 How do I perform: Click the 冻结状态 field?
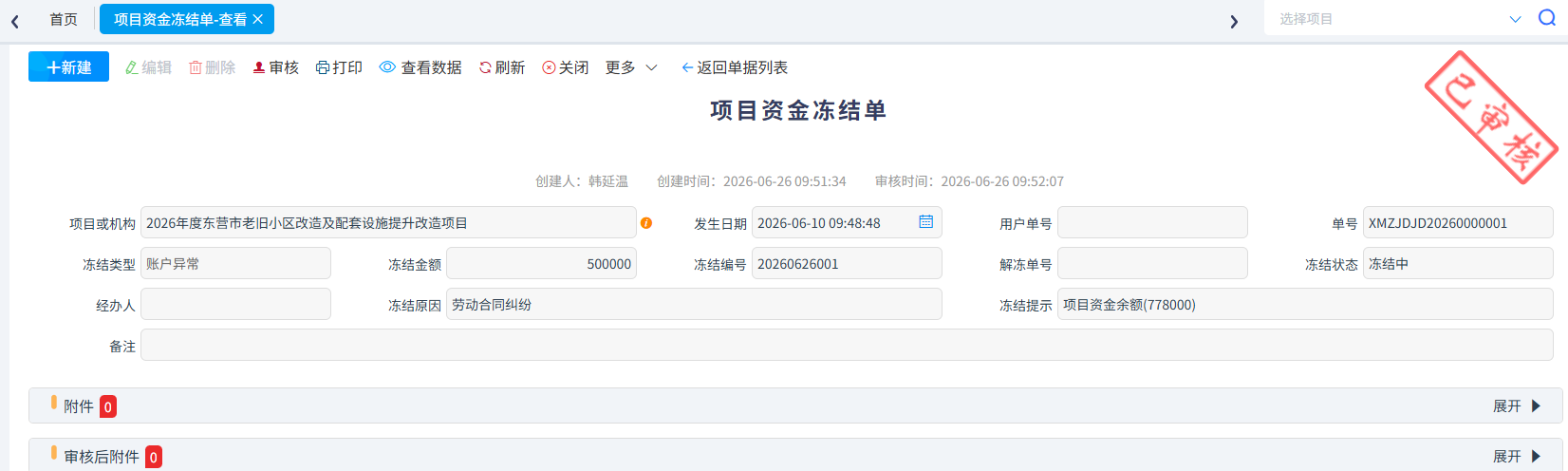pos(1458,263)
